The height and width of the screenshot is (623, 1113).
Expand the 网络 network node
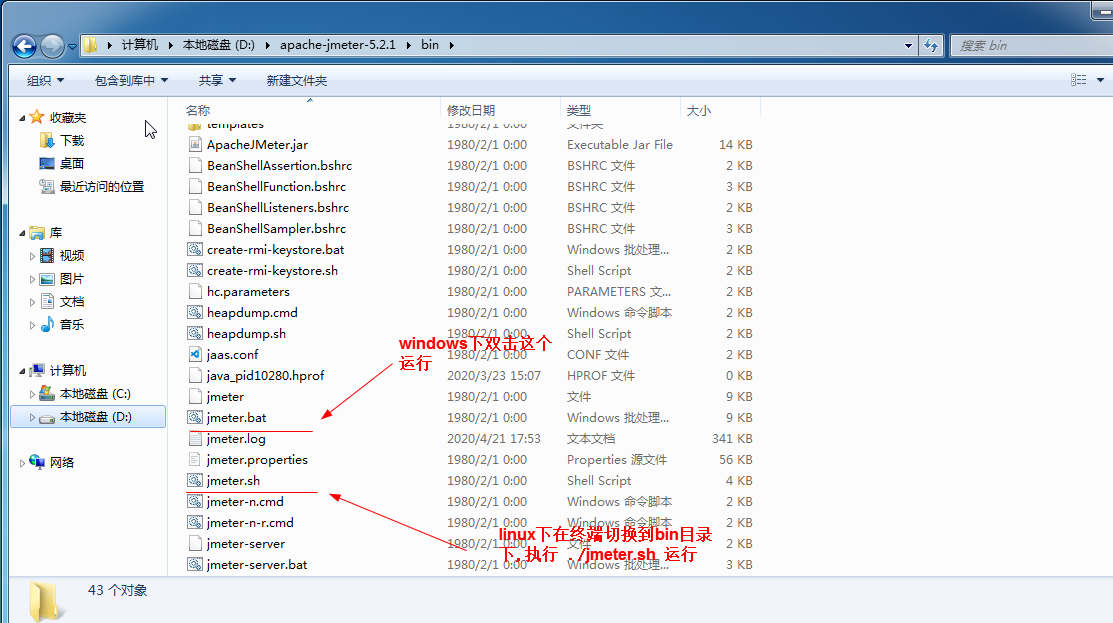pyautogui.click(x=23, y=463)
